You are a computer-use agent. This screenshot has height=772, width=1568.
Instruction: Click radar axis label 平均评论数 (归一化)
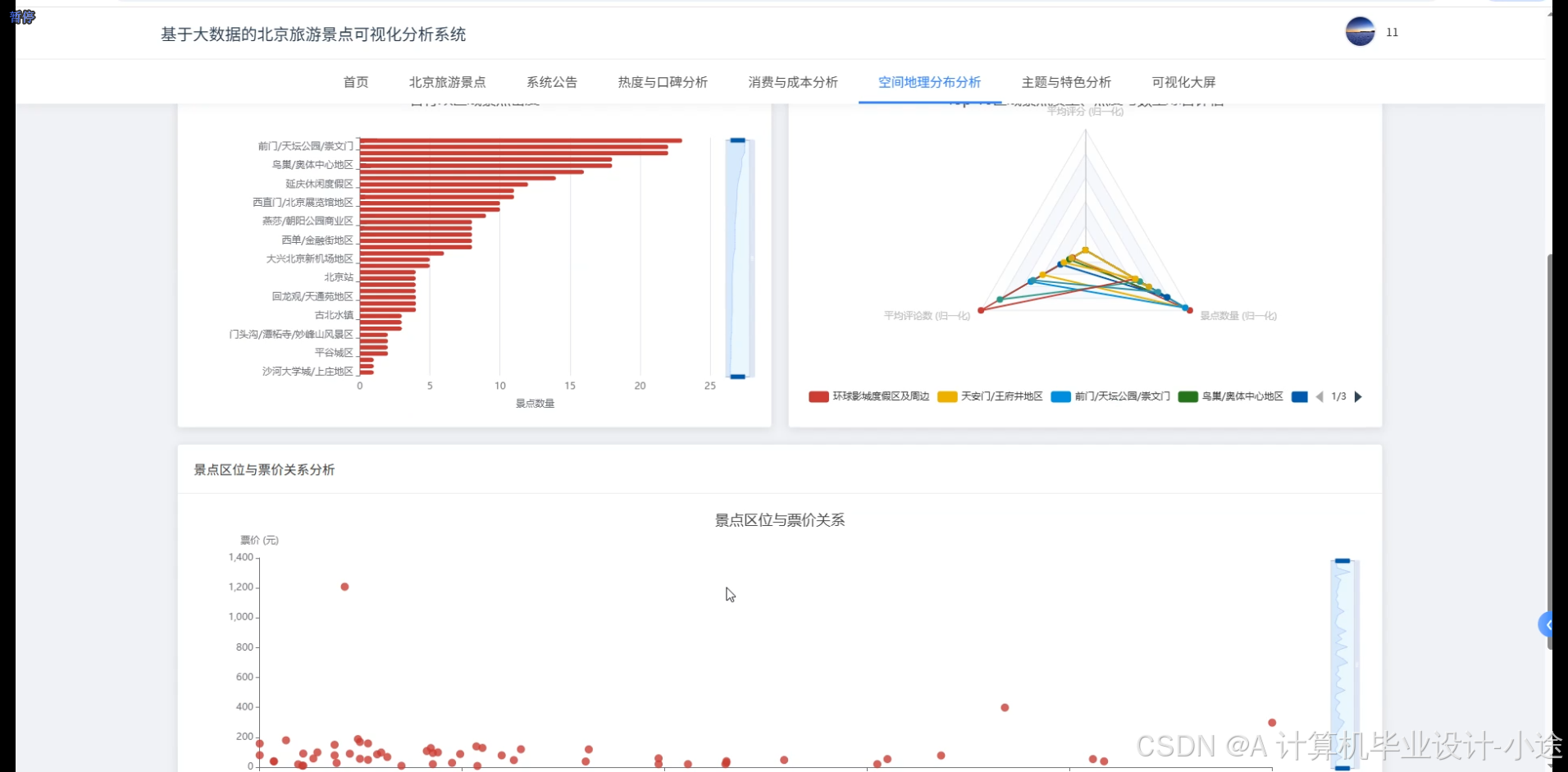[927, 316]
